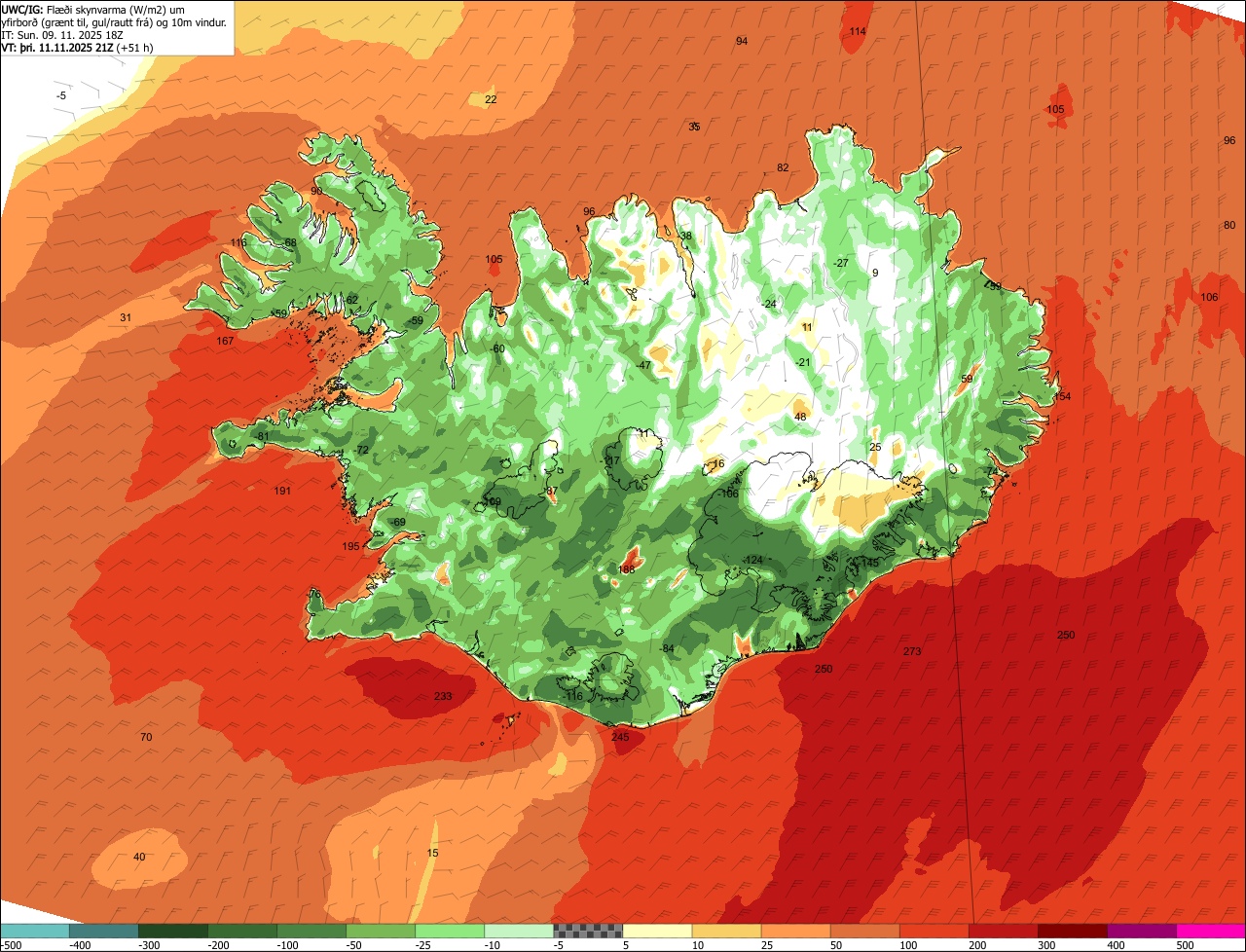Select the -24 value in north-central Iceland
The width and height of the screenshot is (1246, 952).
tap(769, 304)
